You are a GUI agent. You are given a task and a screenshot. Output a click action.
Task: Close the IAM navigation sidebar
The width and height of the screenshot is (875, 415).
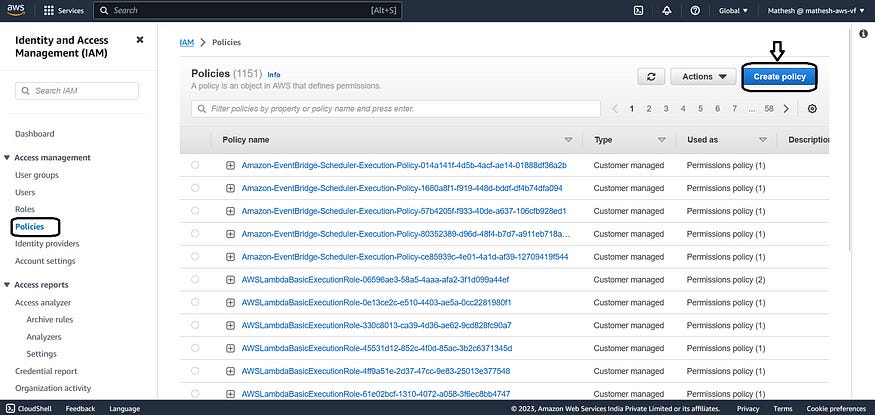click(140, 40)
